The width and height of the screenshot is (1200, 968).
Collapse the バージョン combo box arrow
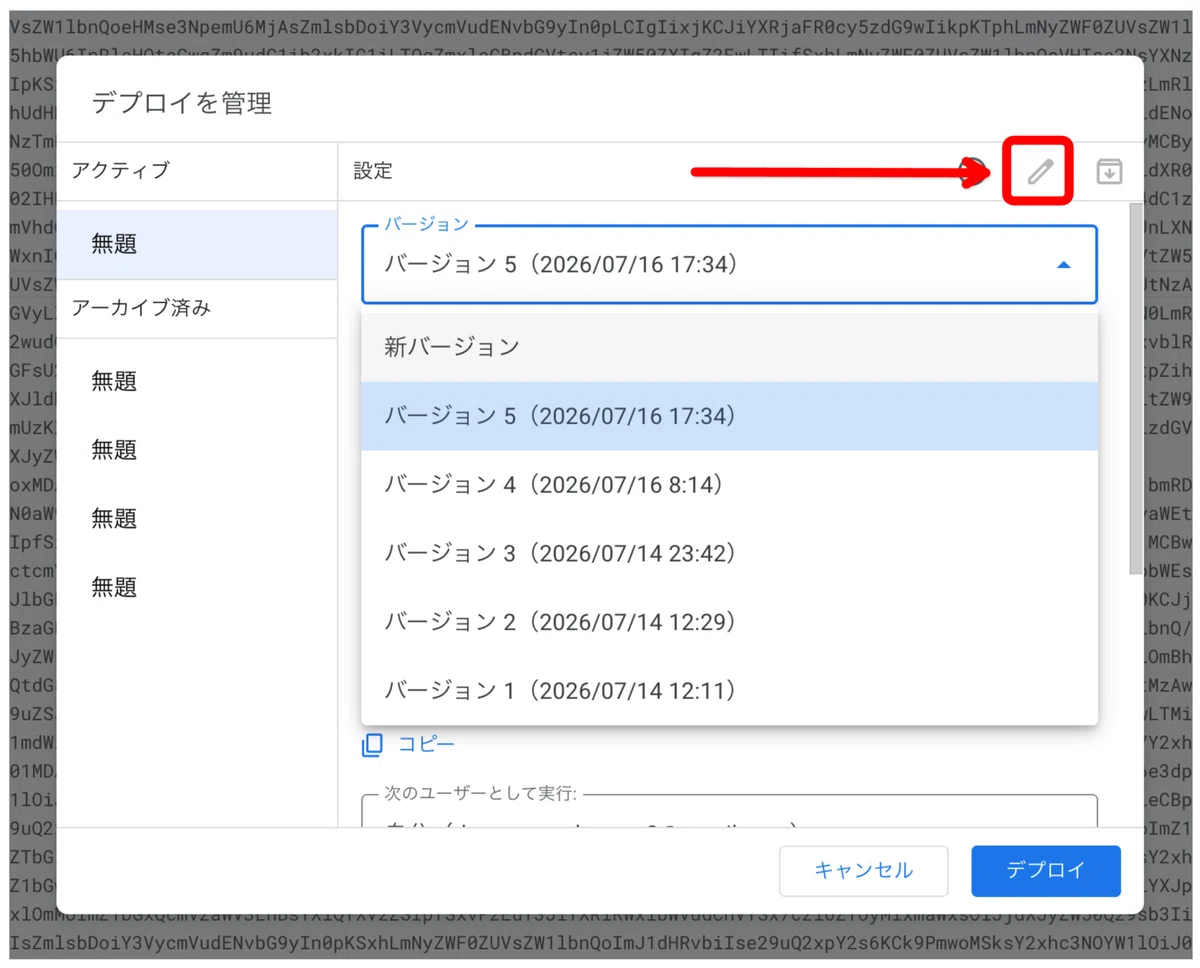coord(1064,265)
